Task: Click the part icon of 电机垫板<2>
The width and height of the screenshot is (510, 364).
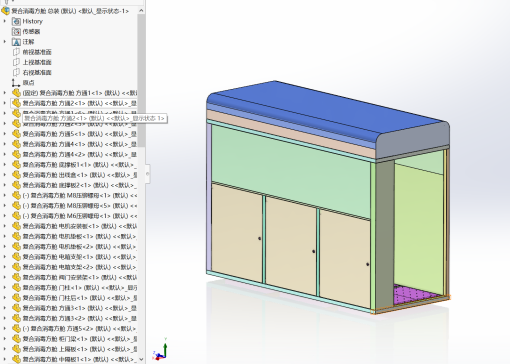Action: pos(16,247)
